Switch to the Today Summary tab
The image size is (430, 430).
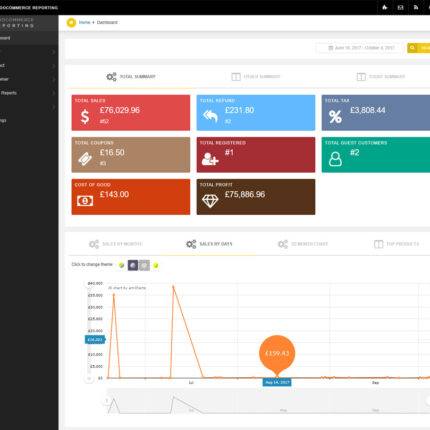click(381, 77)
